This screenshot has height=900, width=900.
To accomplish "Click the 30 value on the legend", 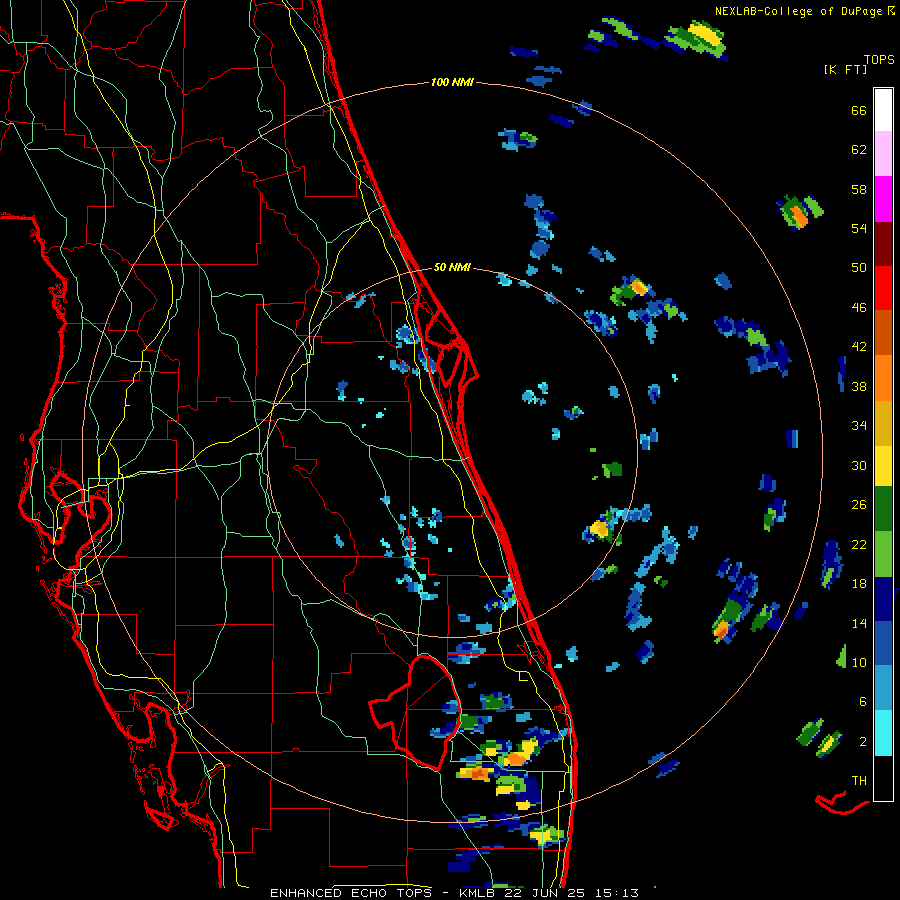I will [x=859, y=465].
